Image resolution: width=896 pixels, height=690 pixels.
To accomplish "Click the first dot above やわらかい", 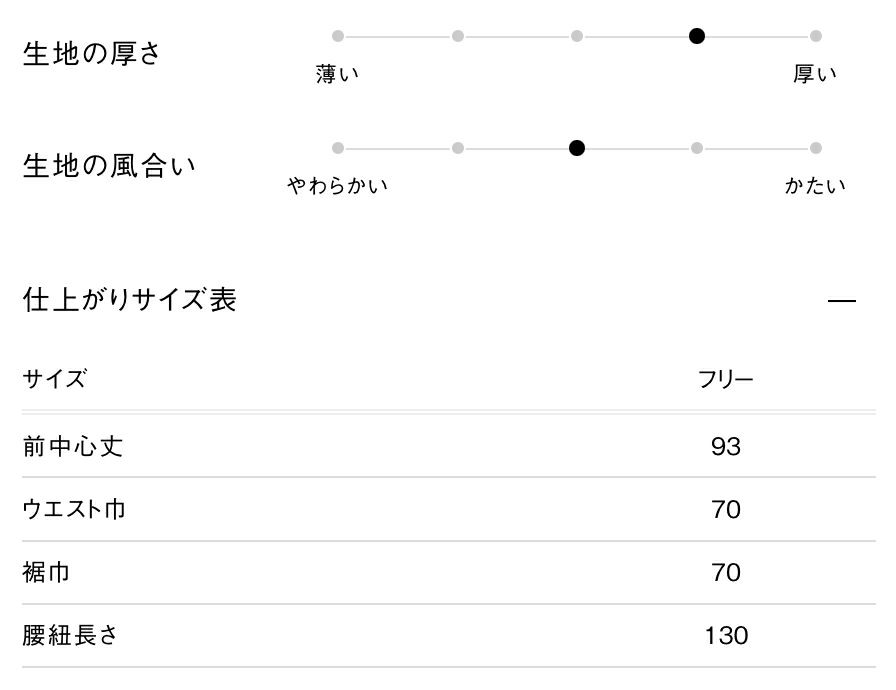I will click(x=338, y=148).
